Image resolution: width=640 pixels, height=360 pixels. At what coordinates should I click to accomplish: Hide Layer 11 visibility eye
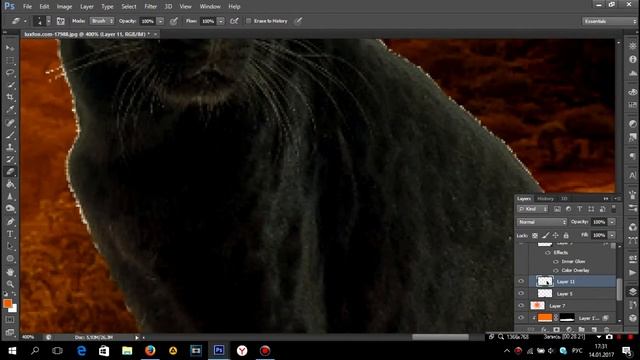pyautogui.click(x=521, y=281)
